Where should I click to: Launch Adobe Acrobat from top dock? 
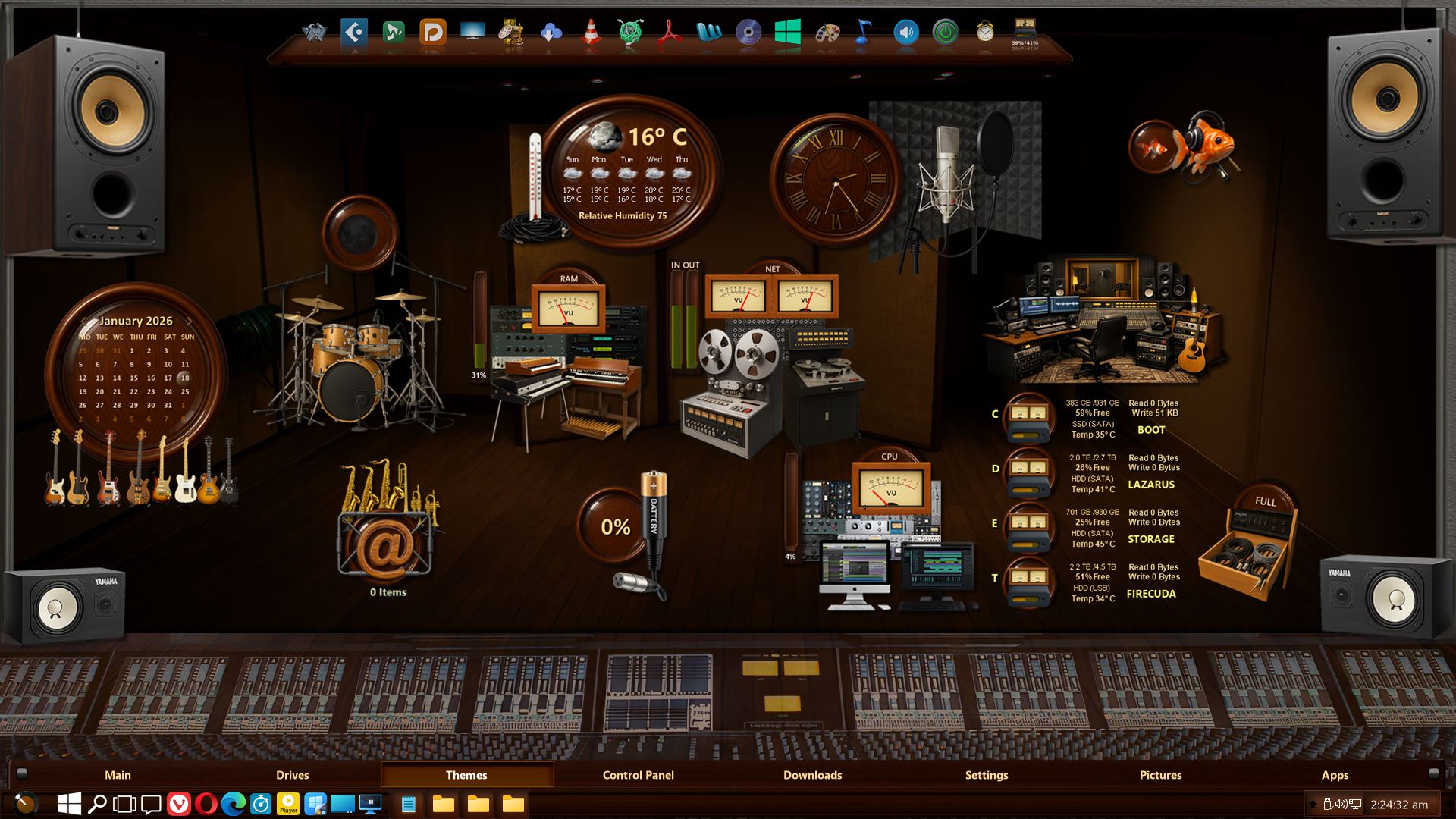coord(669,33)
